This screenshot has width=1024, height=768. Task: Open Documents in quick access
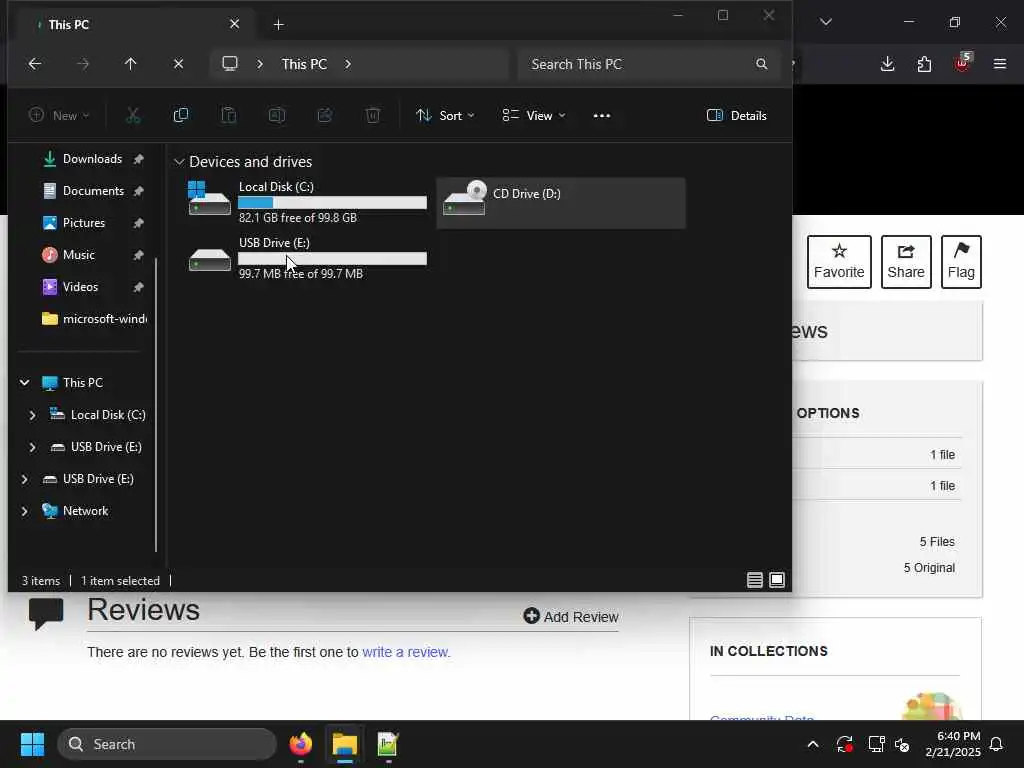[x=93, y=191]
